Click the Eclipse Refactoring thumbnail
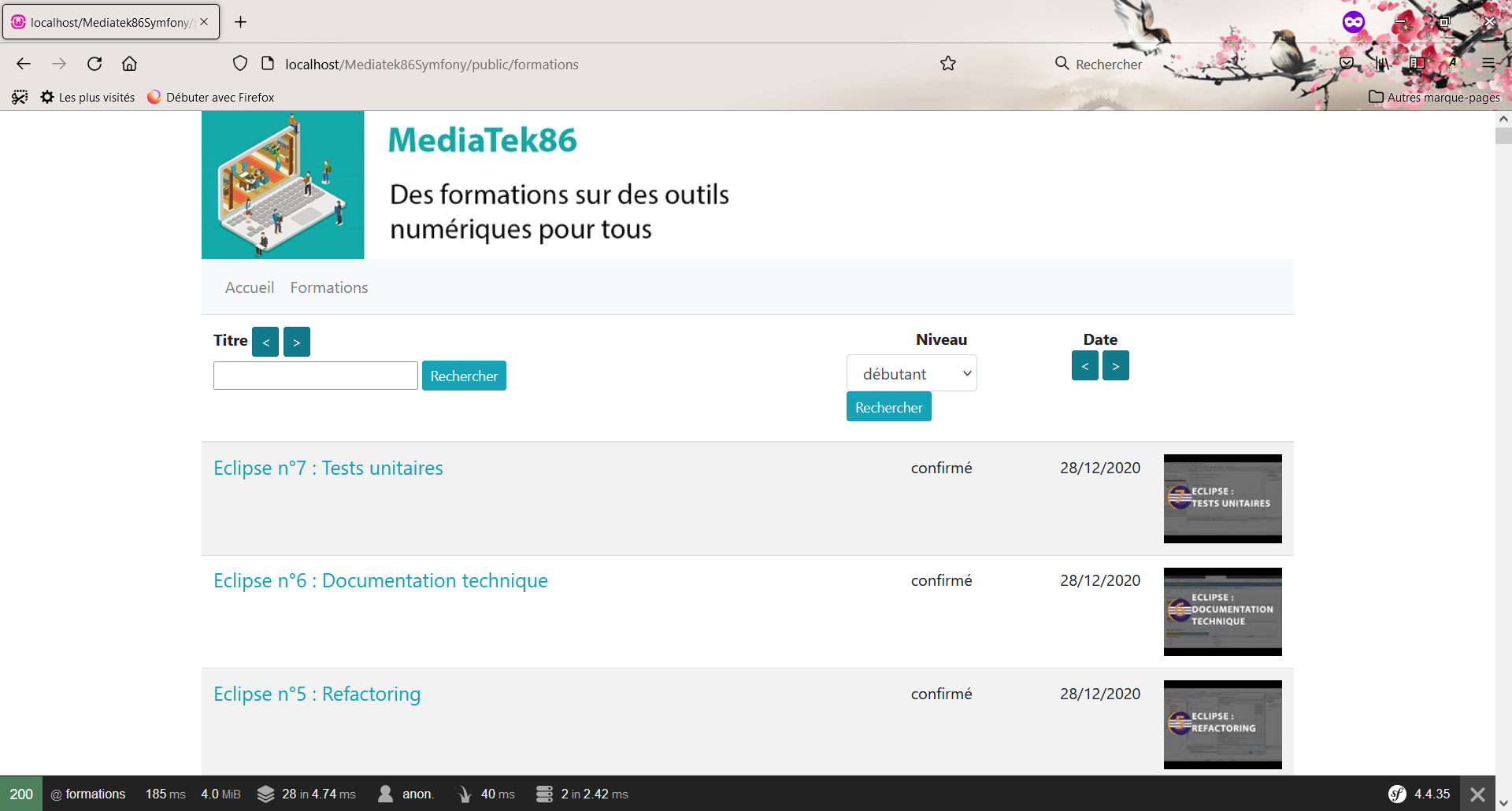 pos(1223,724)
